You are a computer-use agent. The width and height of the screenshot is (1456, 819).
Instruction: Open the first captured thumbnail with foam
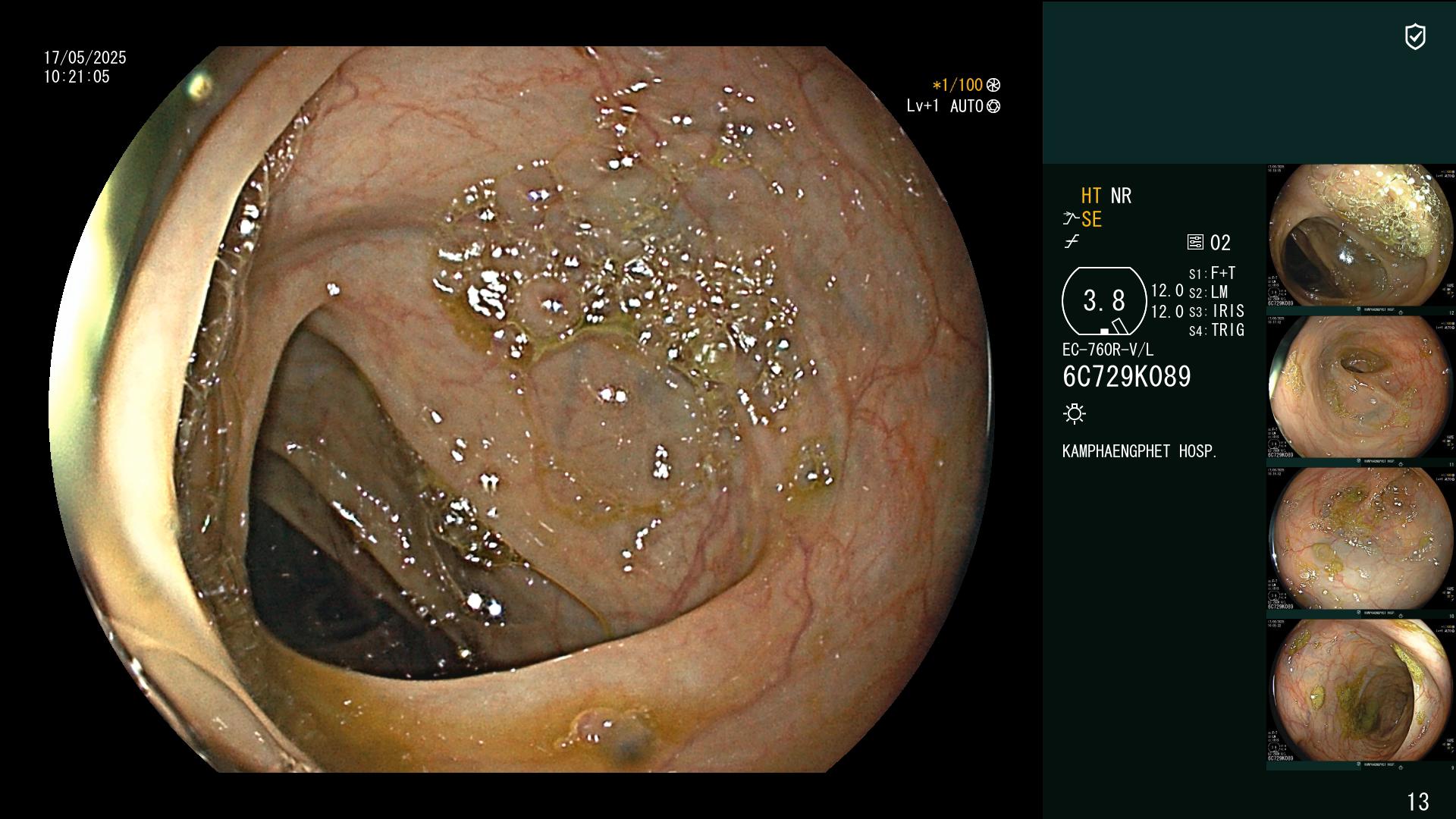coord(1361,236)
